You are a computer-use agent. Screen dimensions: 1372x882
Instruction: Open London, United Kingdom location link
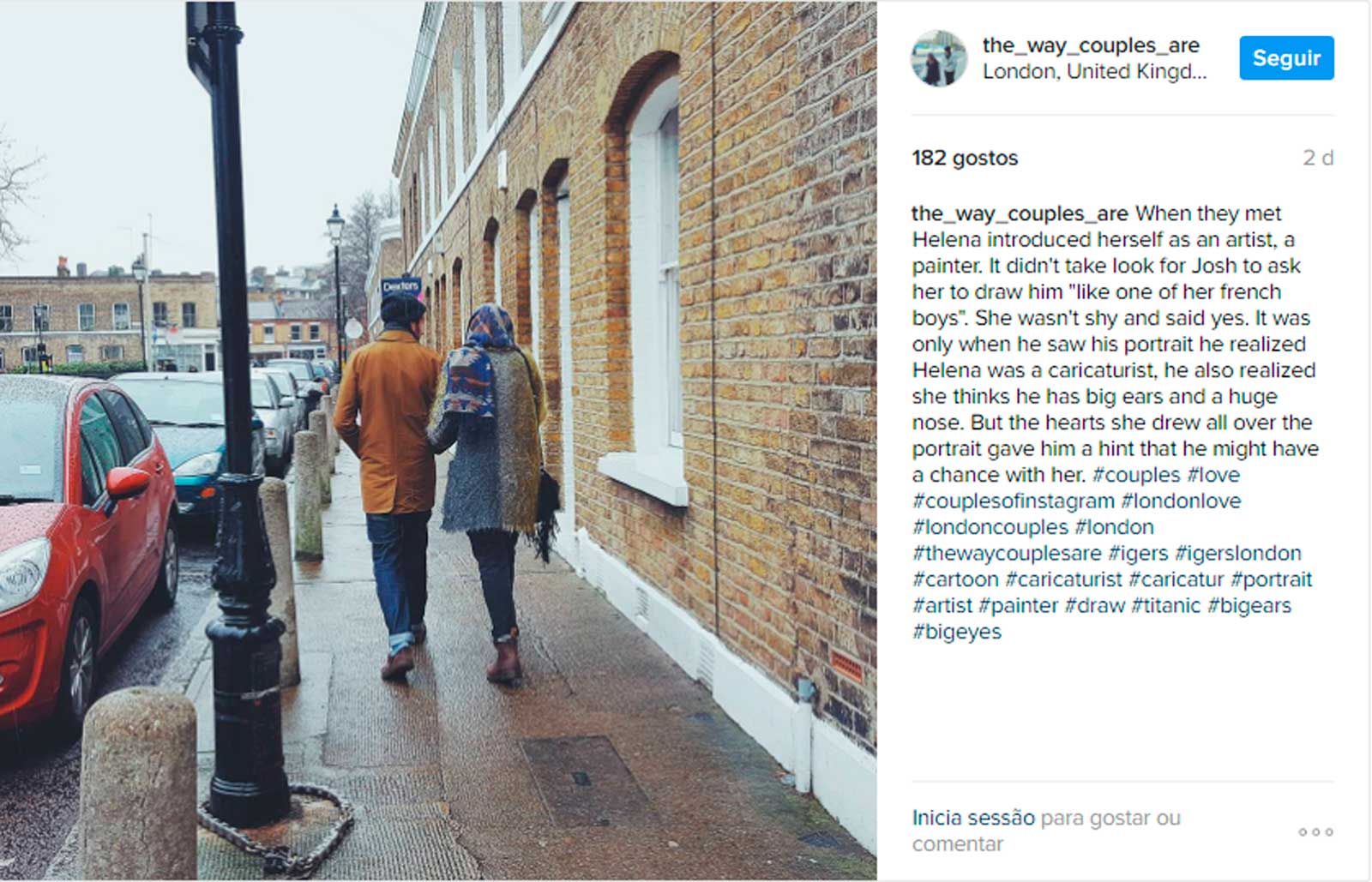[x=1094, y=71]
